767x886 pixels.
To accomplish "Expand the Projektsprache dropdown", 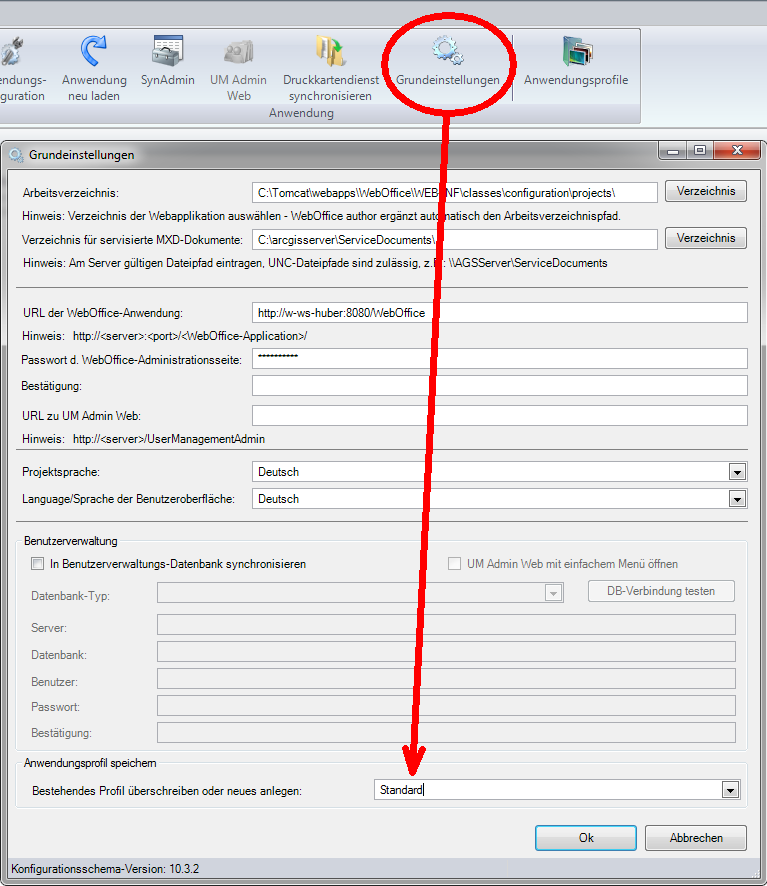I will coord(737,472).
